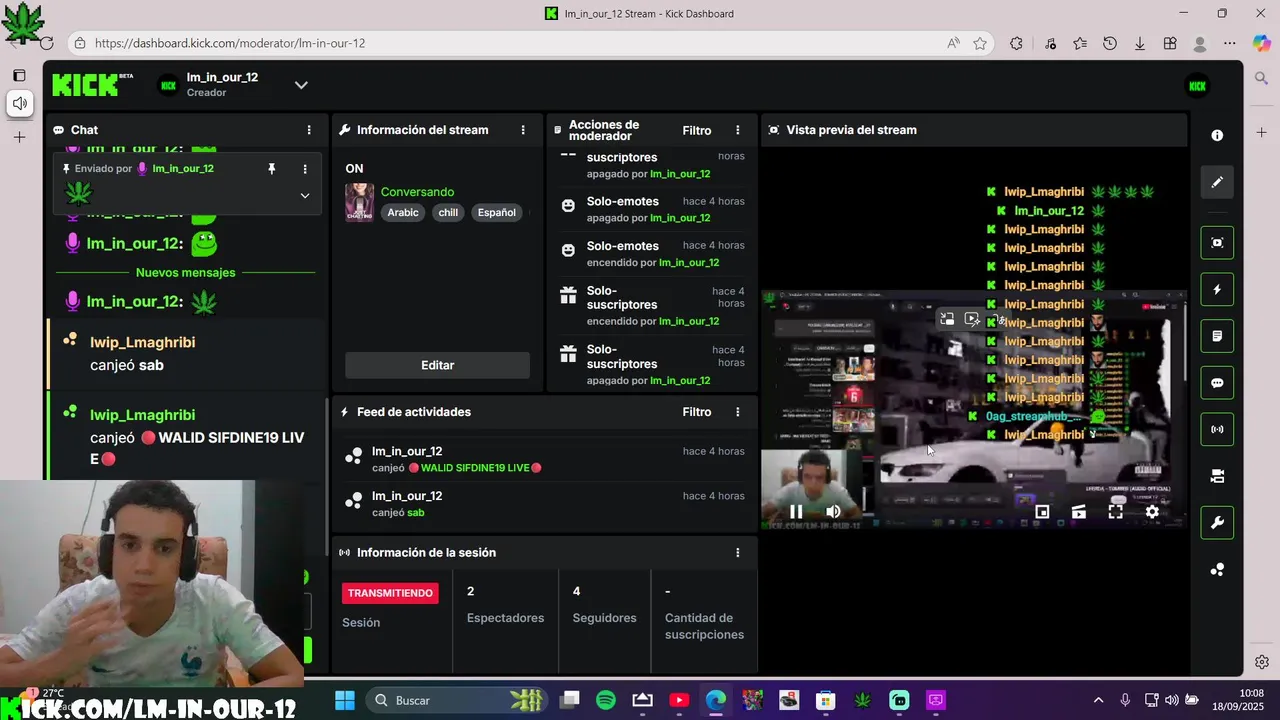This screenshot has height=720, width=1280.
Task: Open Feed de actividades three-dot menu
Action: click(738, 412)
